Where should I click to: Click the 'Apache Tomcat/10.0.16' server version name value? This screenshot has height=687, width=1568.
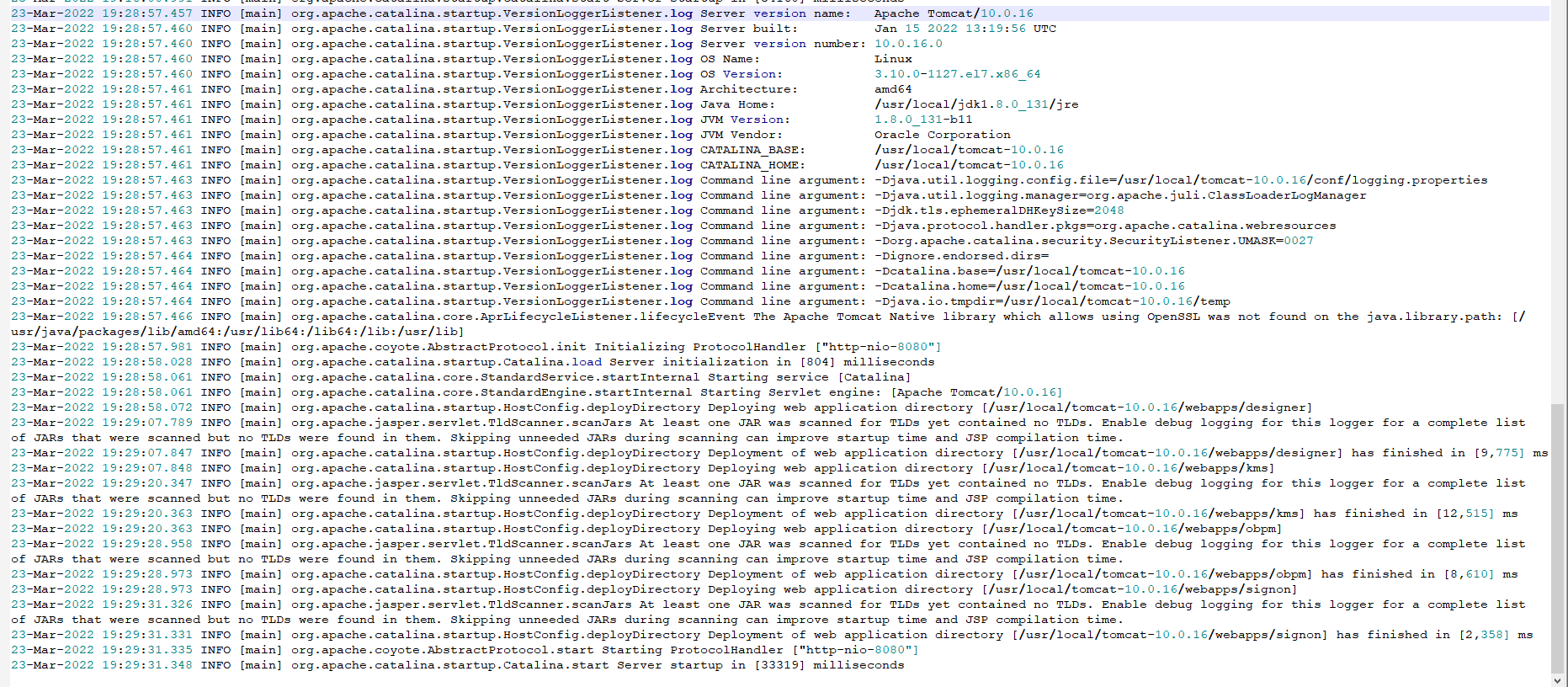click(x=954, y=13)
